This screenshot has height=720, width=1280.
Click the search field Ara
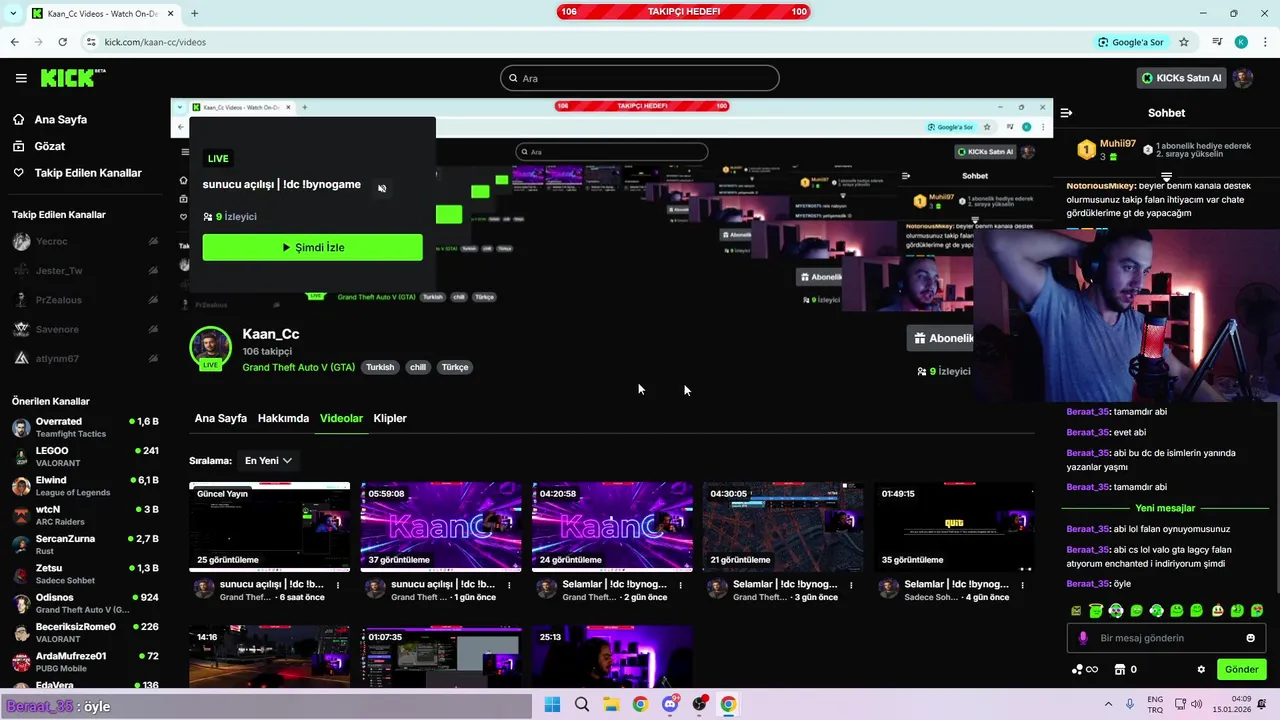tap(640, 78)
